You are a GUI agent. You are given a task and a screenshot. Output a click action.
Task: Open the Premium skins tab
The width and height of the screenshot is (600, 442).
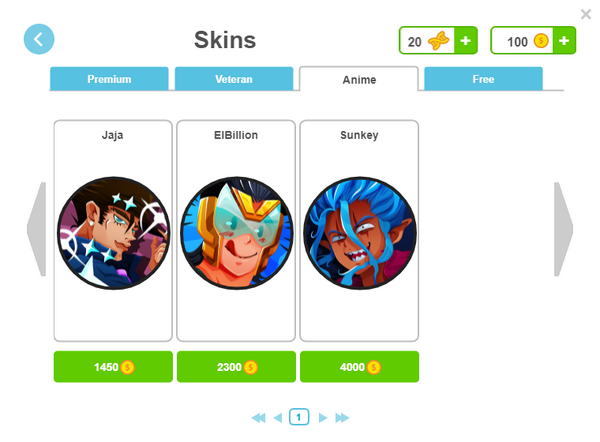click(x=109, y=79)
